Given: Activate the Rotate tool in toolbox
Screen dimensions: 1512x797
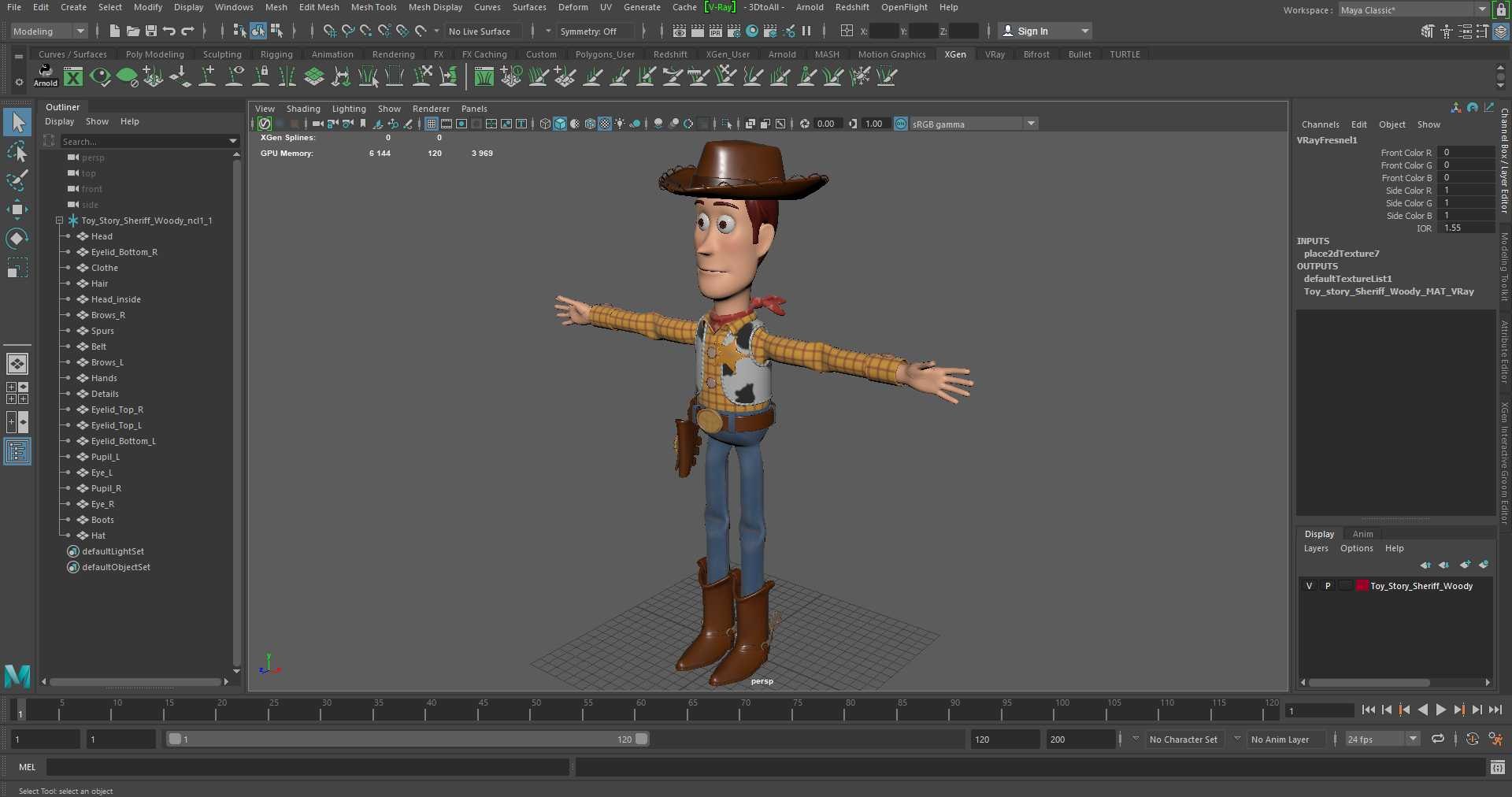Looking at the screenshot, I should (x=17, y=239).
